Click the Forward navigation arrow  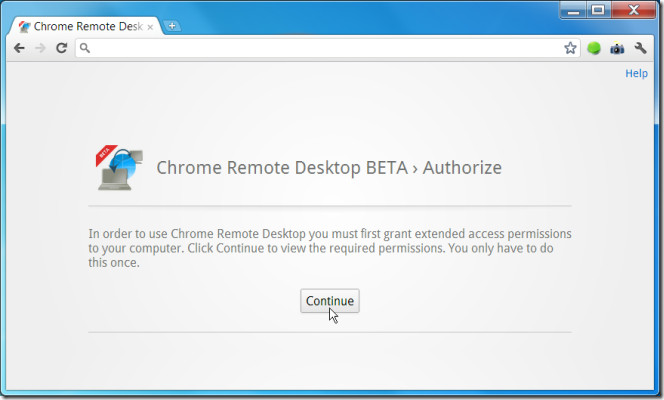tap(40, 48)
